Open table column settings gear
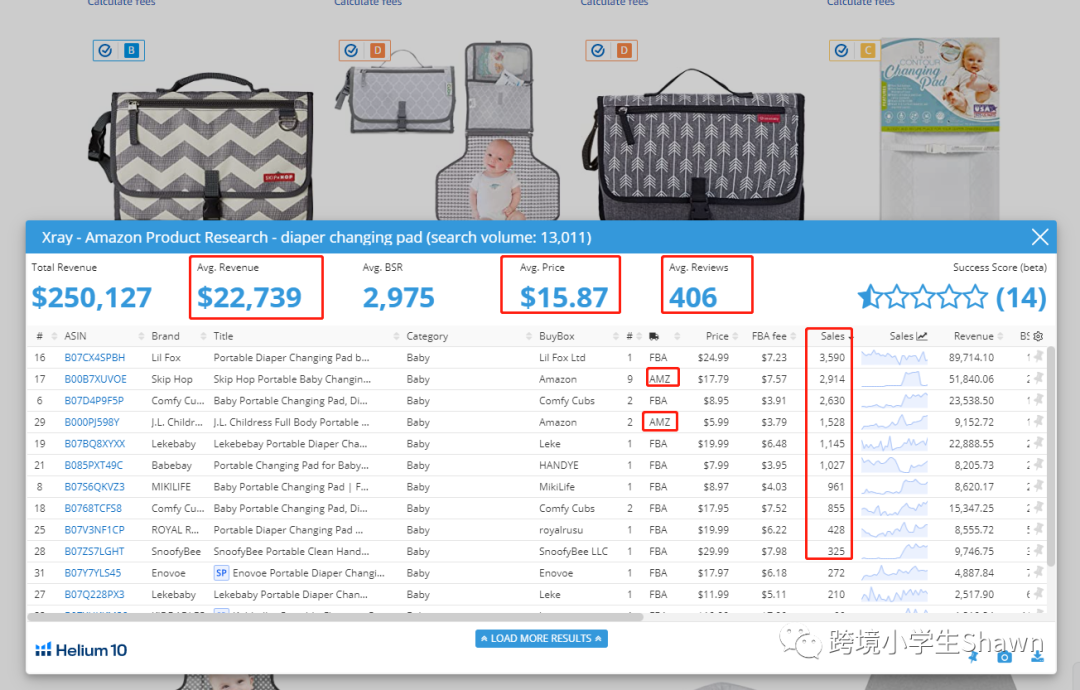 click(x=1038, y=336)
